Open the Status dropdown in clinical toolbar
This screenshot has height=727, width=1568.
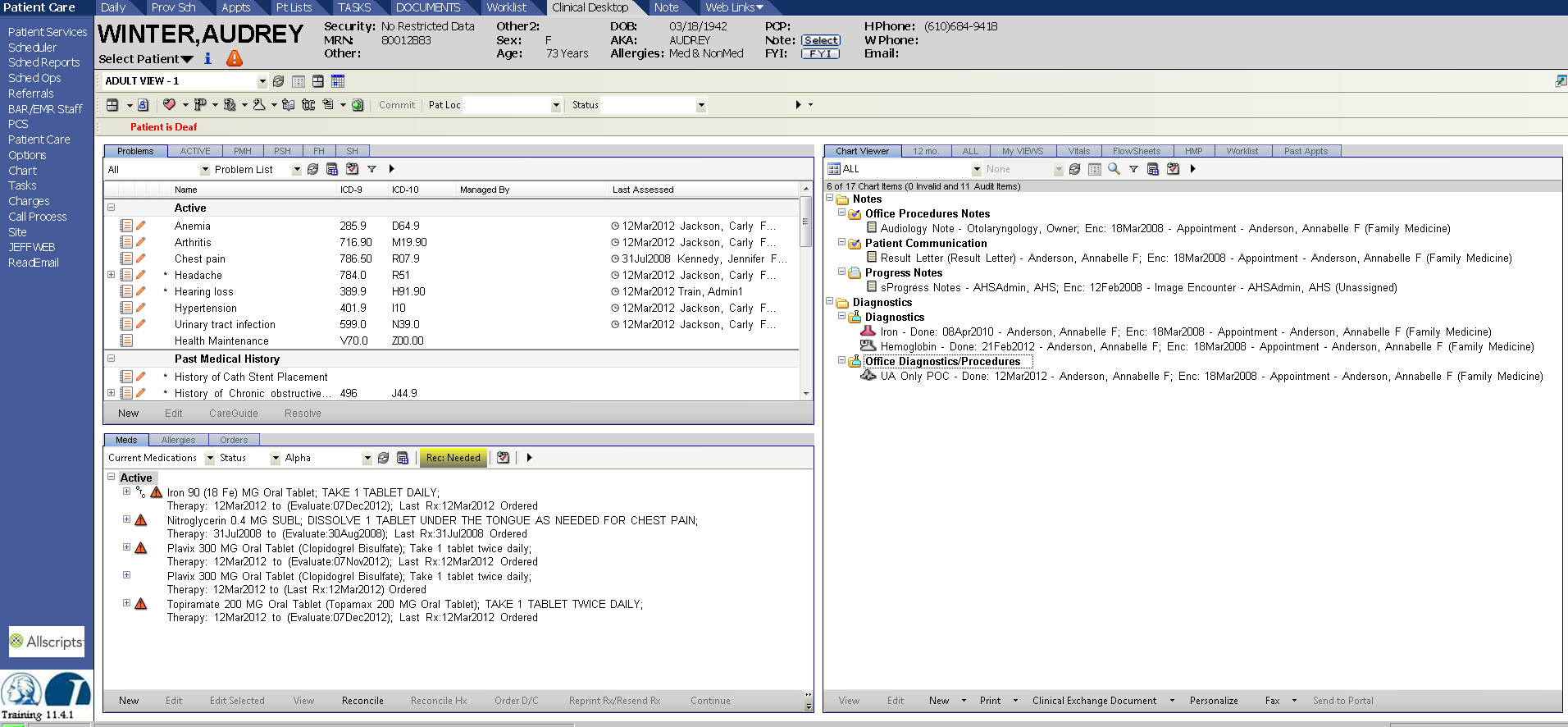(x=701, y=105)
